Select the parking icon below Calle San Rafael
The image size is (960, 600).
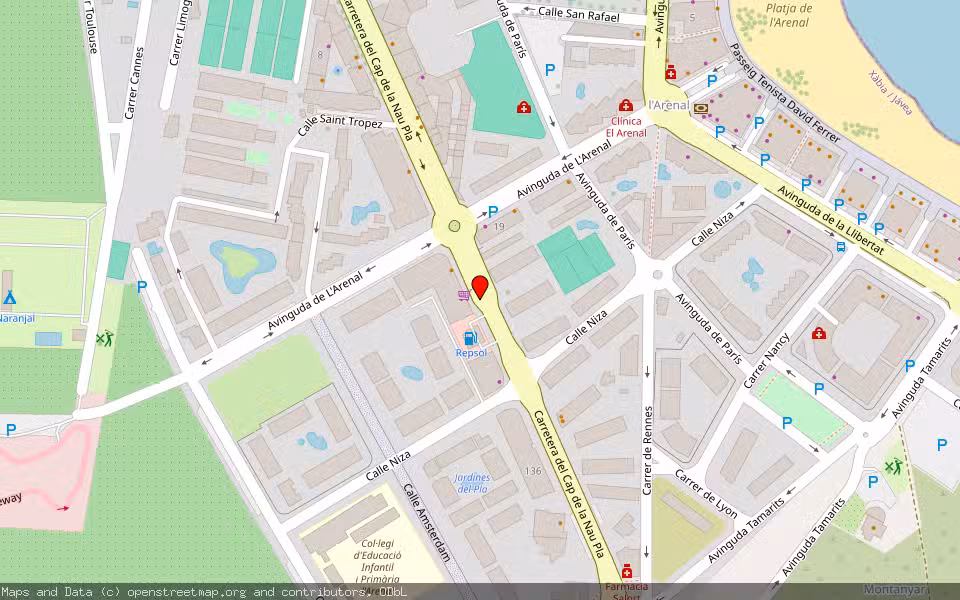[550, 70]
